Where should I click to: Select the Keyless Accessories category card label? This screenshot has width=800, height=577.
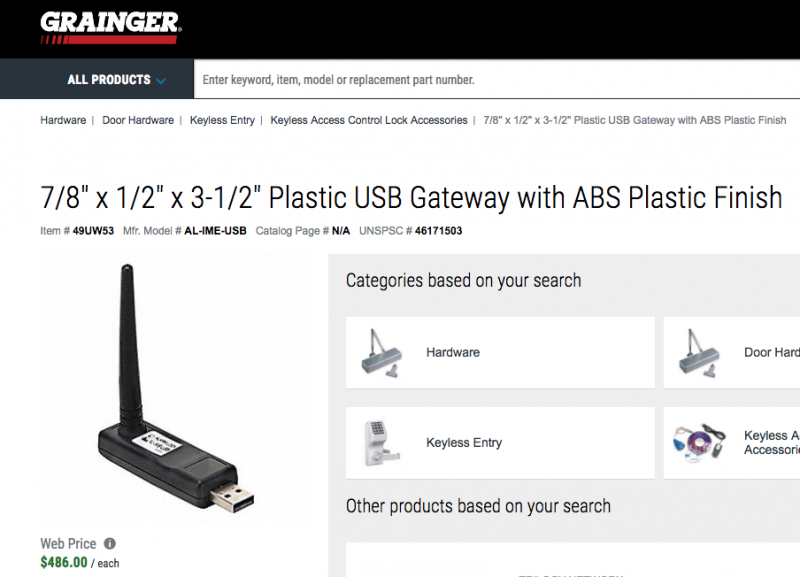[x=772, y=443]
